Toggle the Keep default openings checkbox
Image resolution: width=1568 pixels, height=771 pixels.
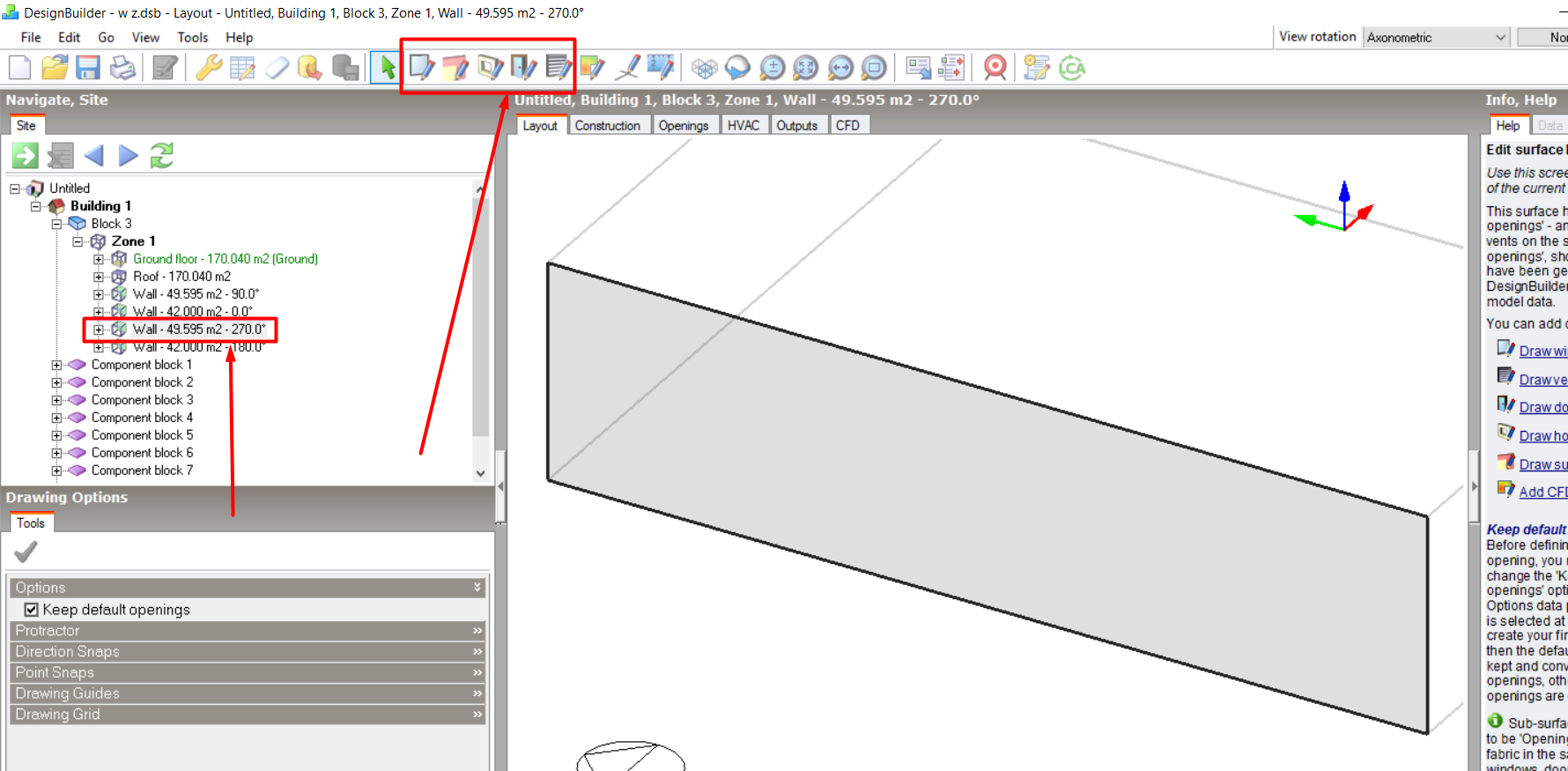tap(32, 610)
